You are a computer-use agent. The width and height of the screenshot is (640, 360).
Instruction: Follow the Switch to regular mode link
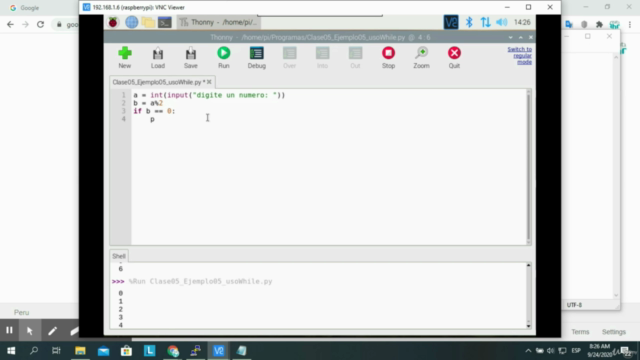(519, 56)
